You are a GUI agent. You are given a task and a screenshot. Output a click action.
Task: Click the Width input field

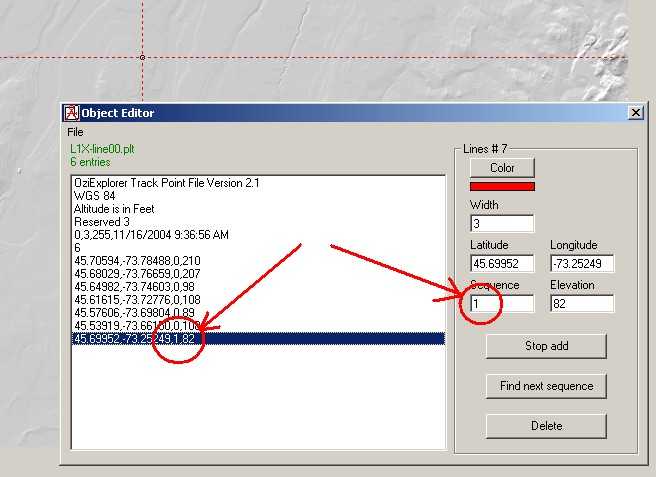point(502,223)
